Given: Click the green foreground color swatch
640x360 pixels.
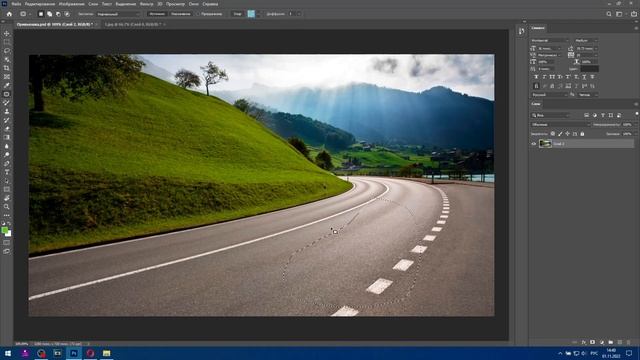Looking at the screenshot, I should click(x=5, y=231).
